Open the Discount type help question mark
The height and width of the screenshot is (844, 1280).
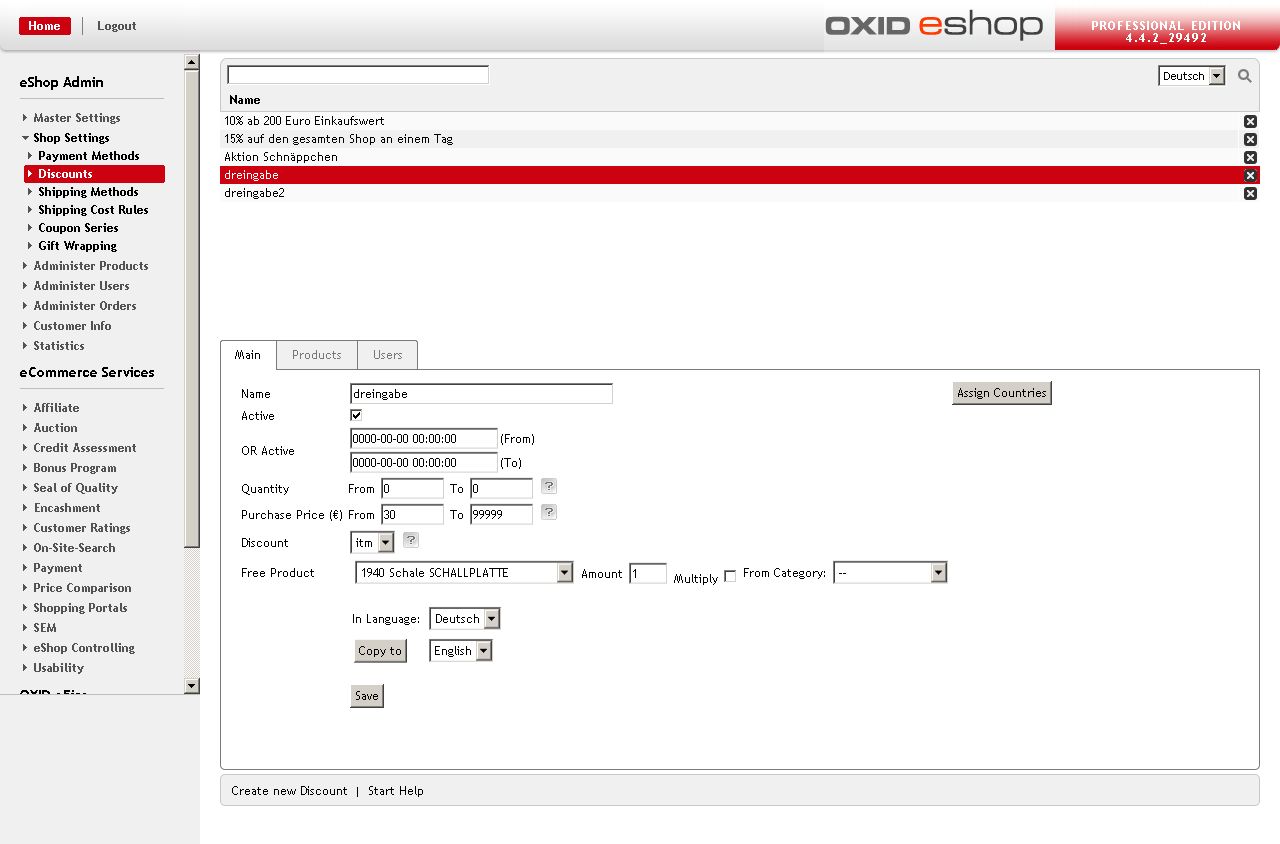[x=411, y=541]
